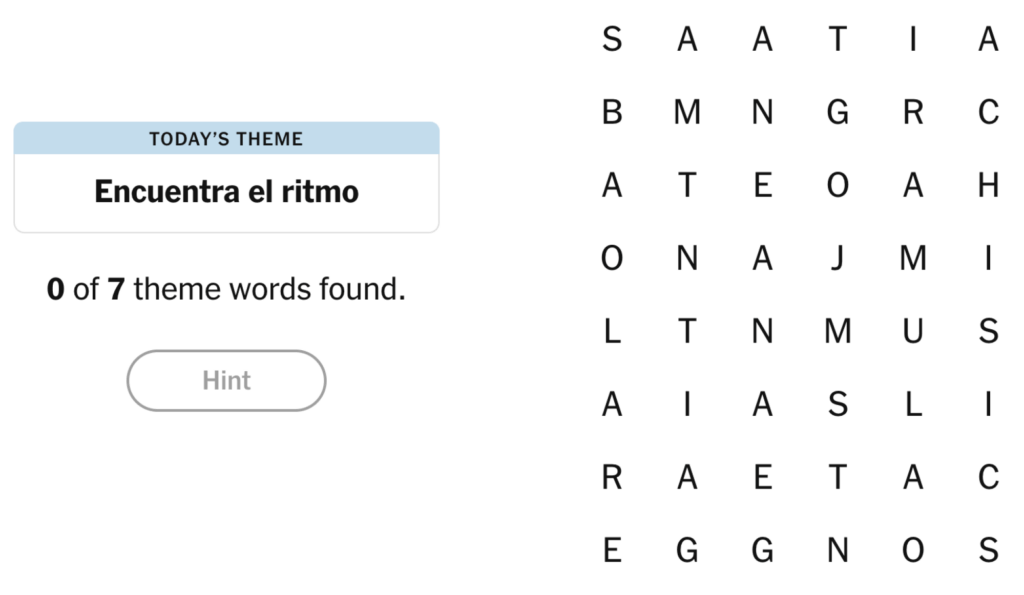Select the letter U in the fifth row
Viewport: 1024px width, 595px height.
point(912,331)
